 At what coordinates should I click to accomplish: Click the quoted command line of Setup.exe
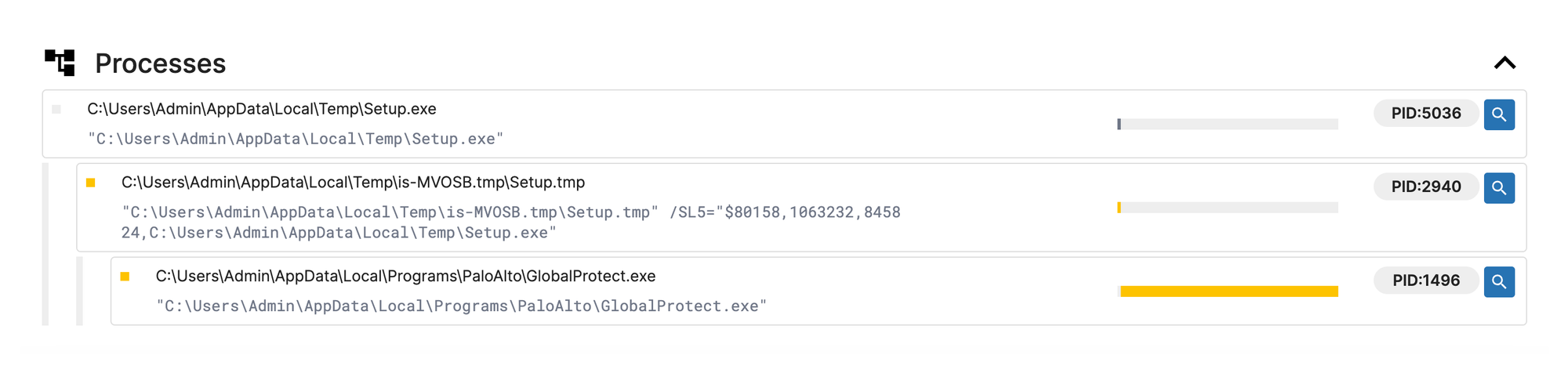coord(296,139)
